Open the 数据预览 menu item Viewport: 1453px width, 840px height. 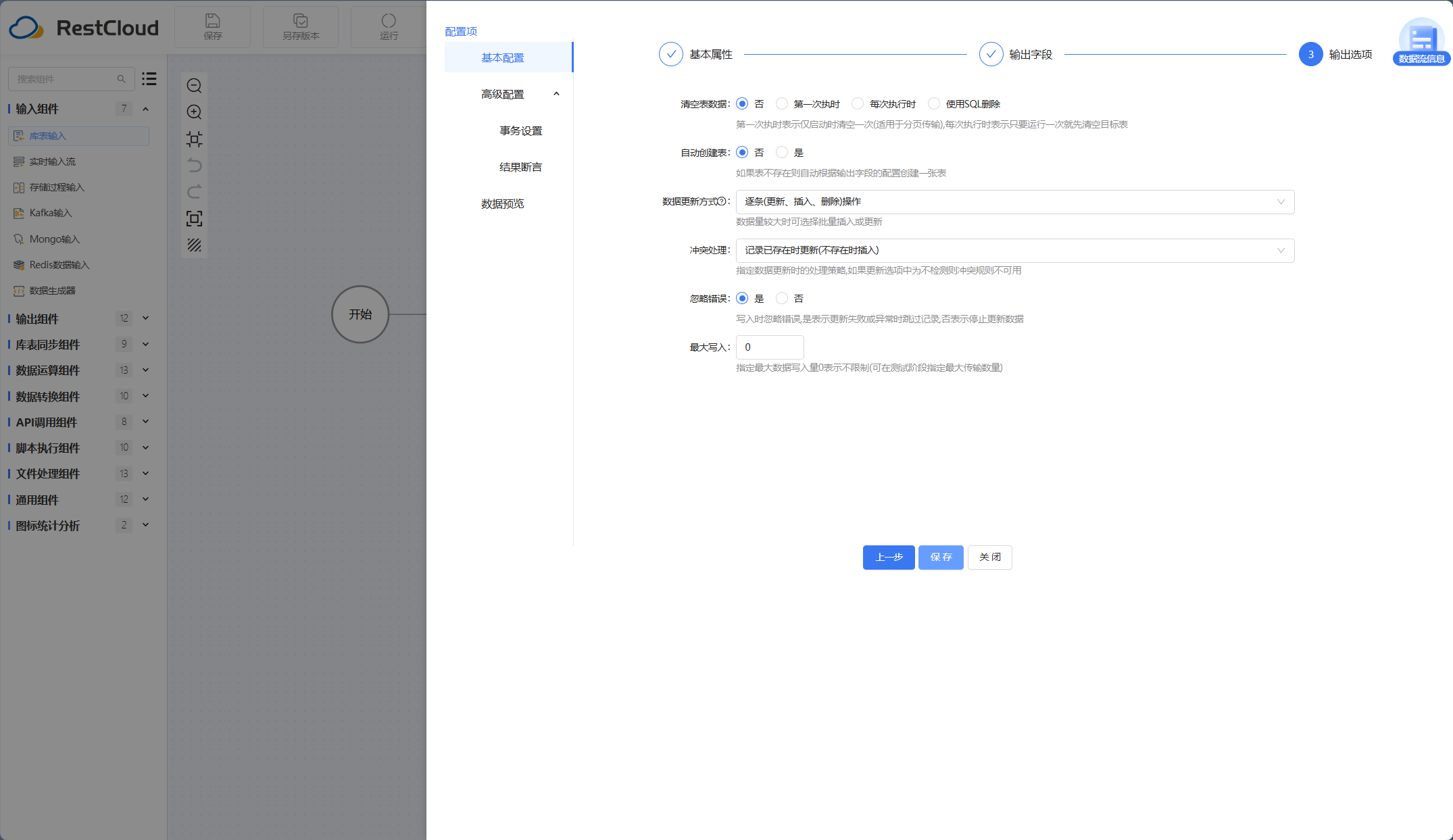tap(502, 203)
